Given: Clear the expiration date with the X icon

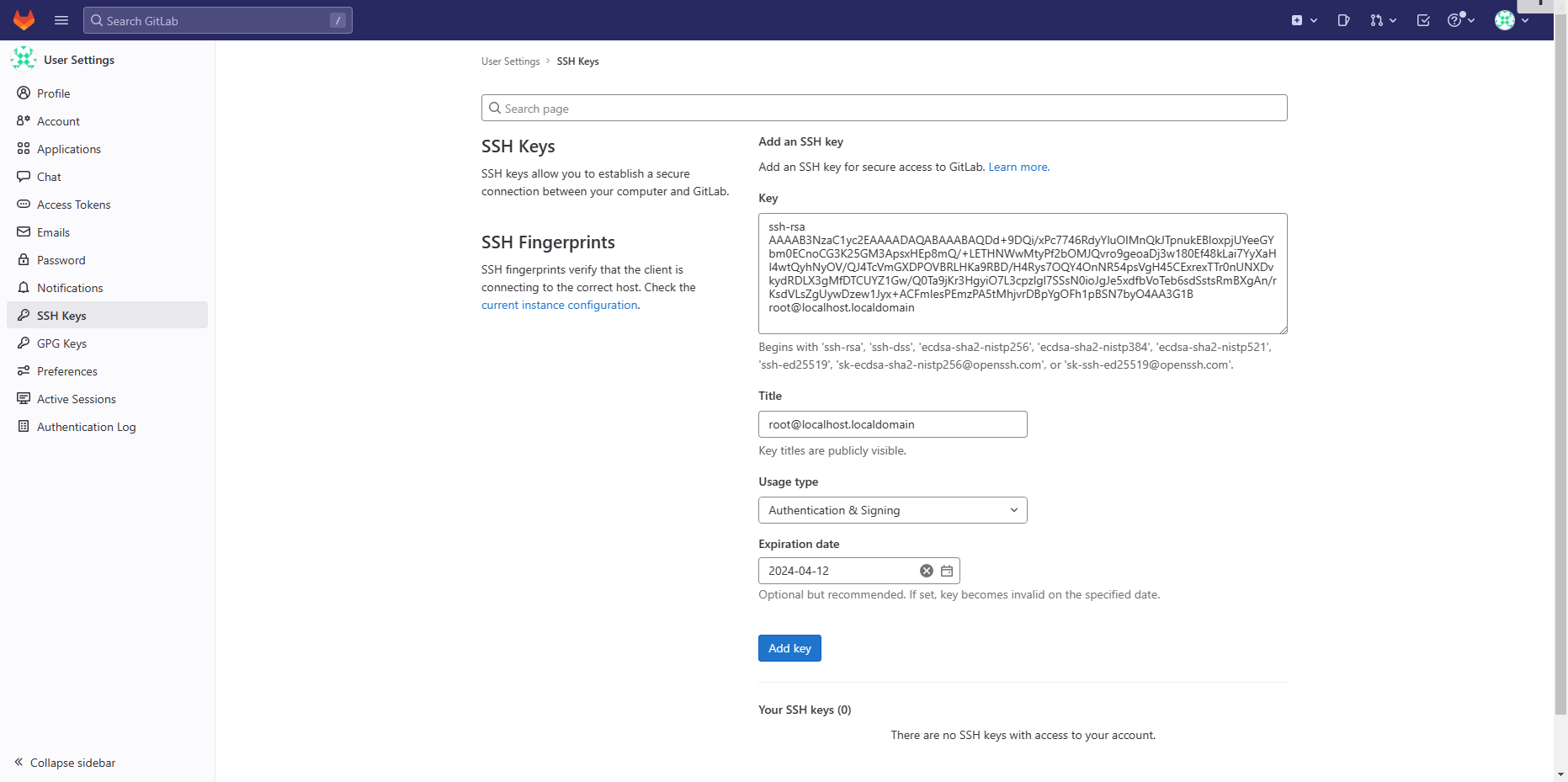Looking at the screenshot, I should pos(927,571).
